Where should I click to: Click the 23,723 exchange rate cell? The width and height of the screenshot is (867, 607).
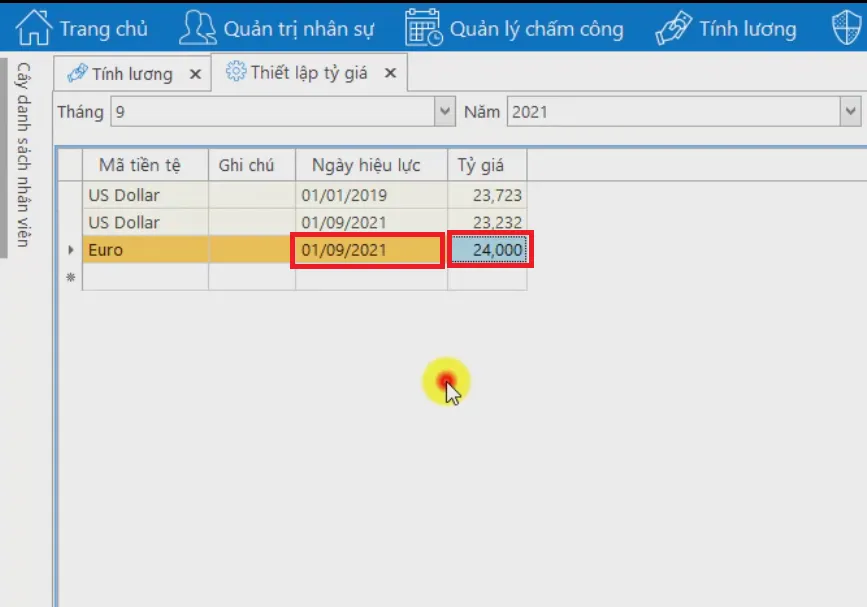(x=487, y=195)
